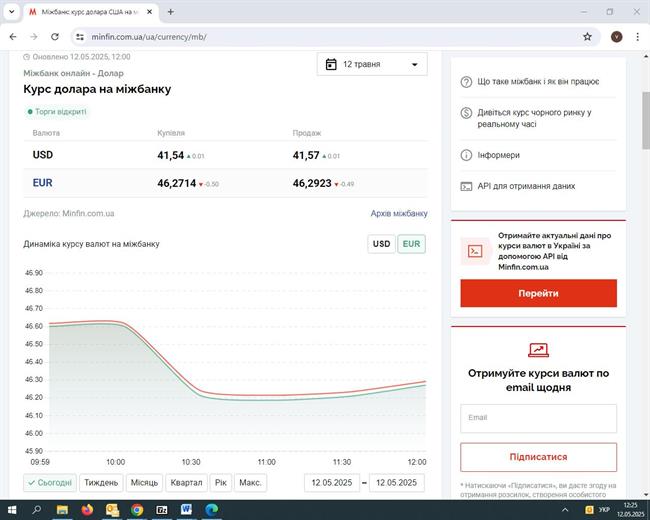Open Outlook from taskbar
The height and width of the screenshot is (520, 650).
pos(112,510)
